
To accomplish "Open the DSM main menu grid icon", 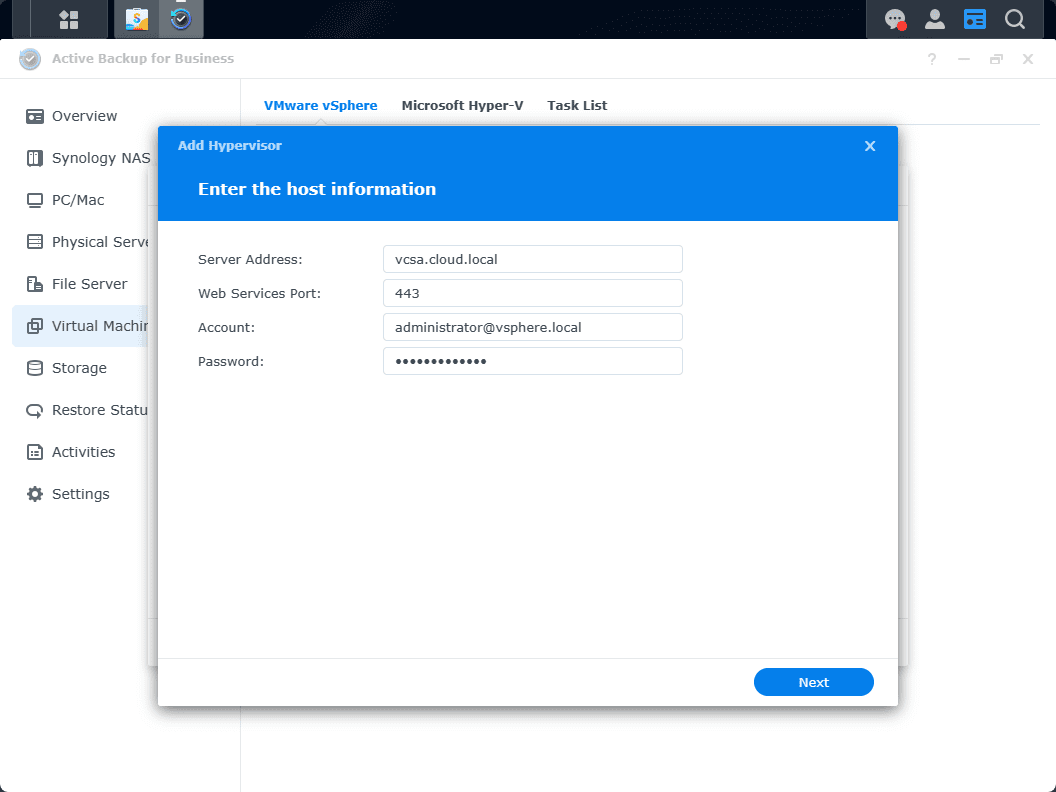I will [x=69, y=20].
